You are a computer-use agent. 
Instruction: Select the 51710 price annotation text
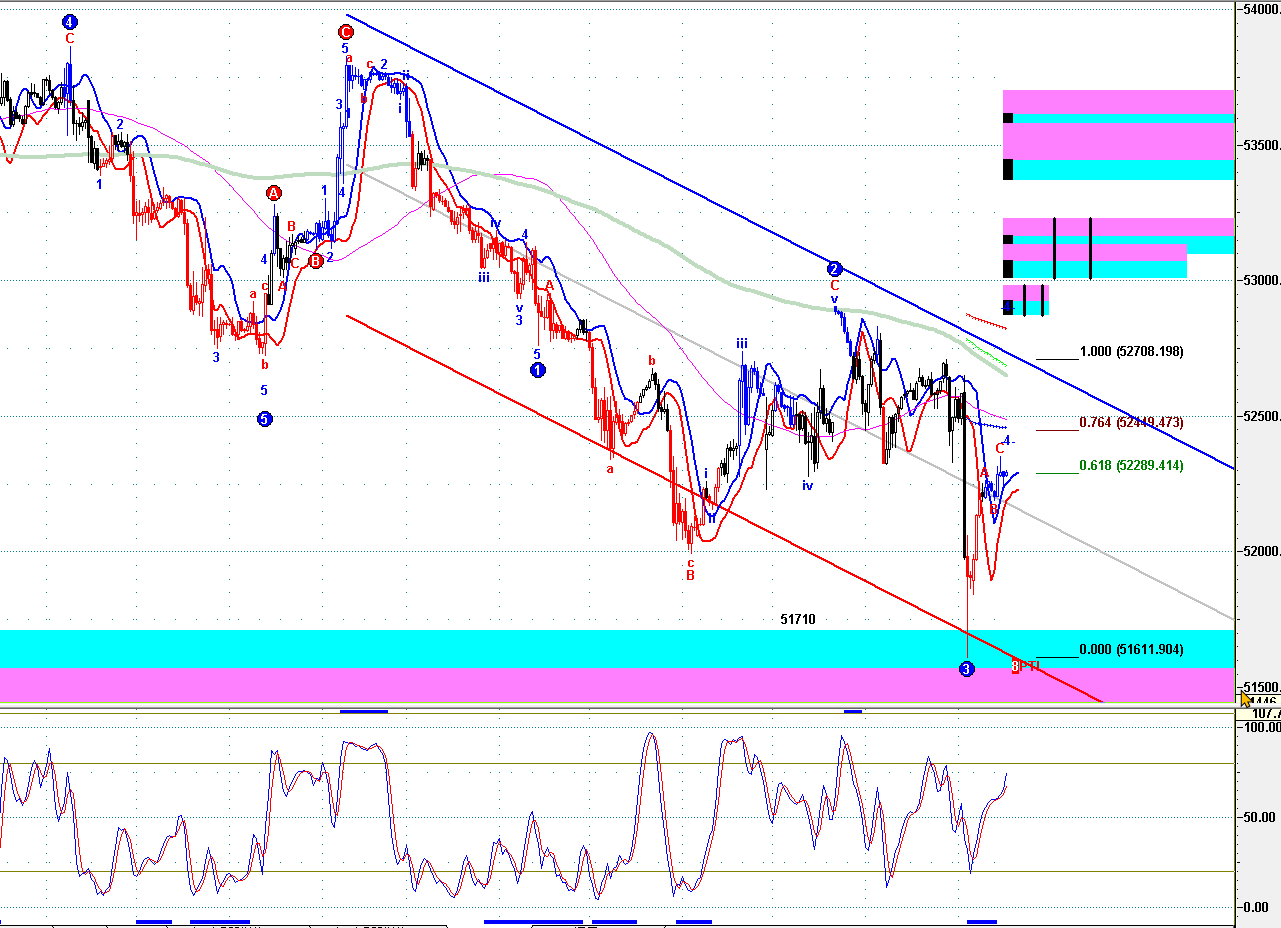(x=798, y=620)
